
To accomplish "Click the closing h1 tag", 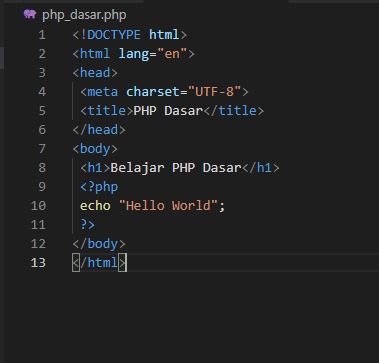I will 260,168.
